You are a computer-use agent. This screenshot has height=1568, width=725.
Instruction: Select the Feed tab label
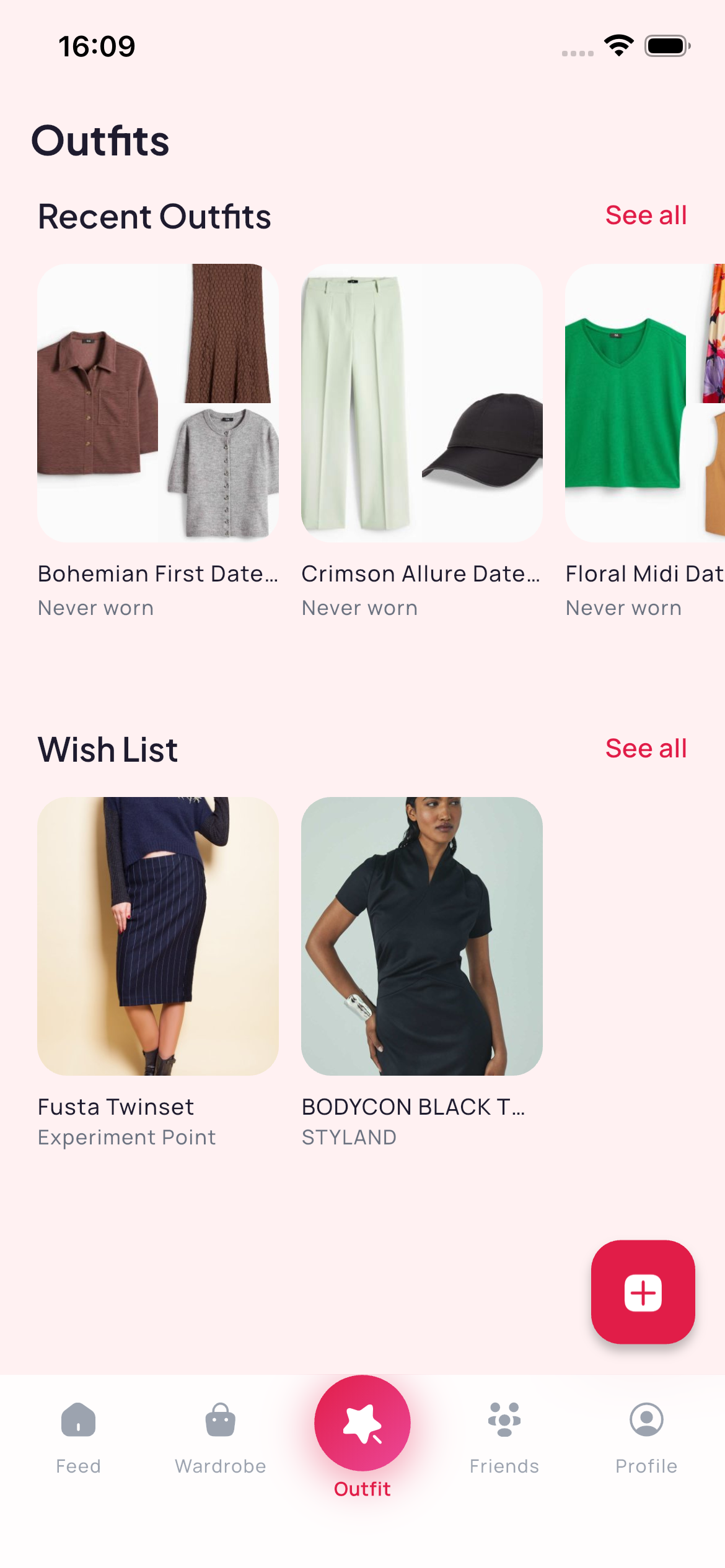click(x=78, y=1466)
